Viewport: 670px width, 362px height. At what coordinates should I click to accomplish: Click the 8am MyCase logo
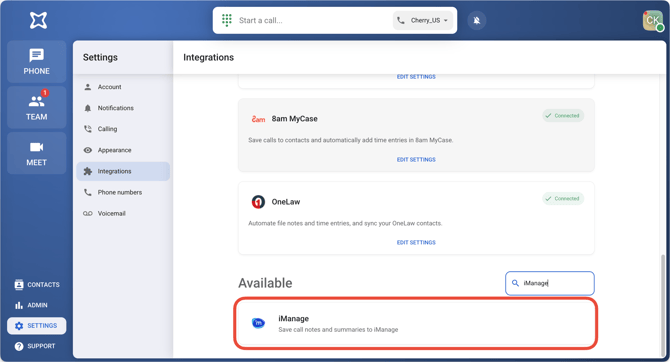click(x=258, y=119)
